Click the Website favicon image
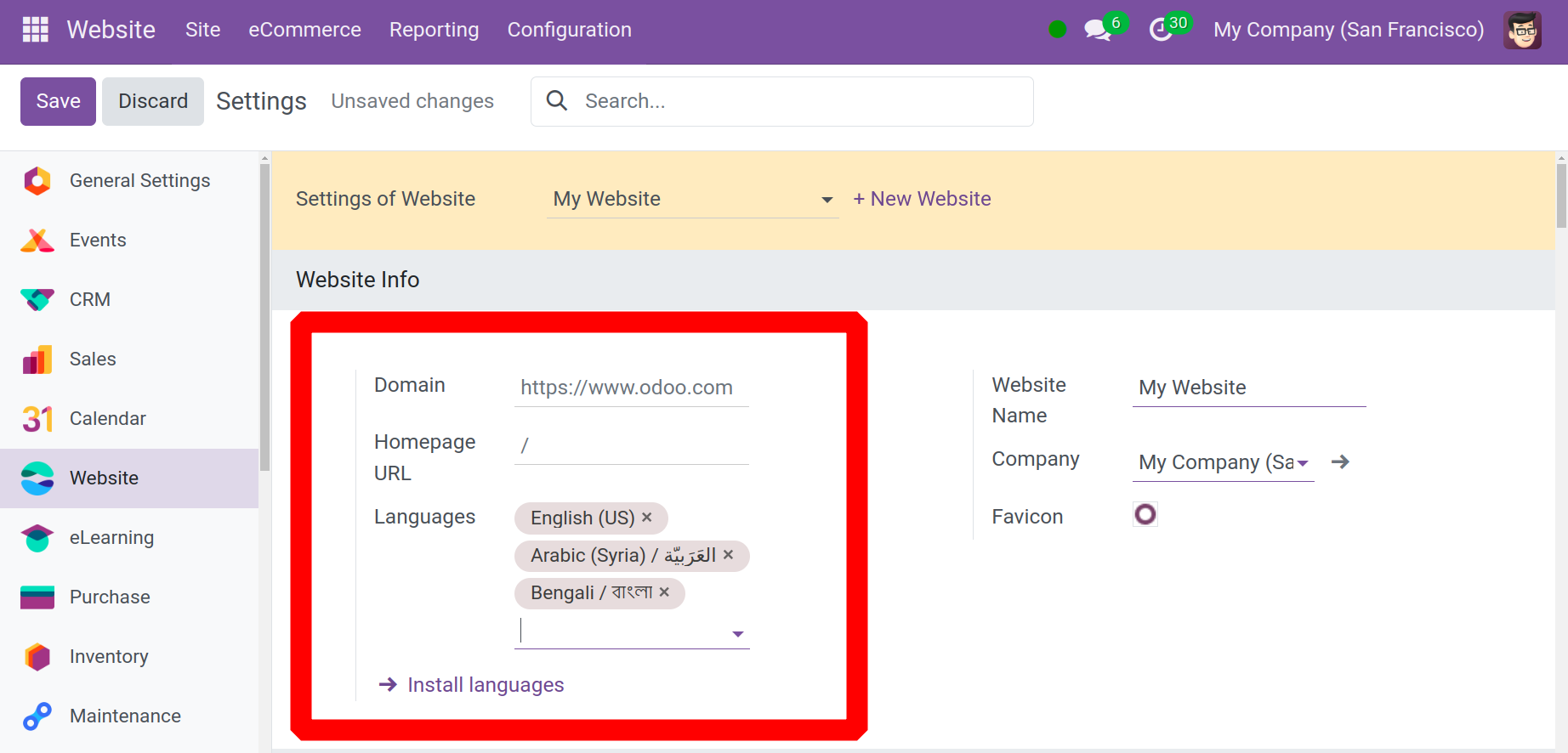Screen dimensions: 1568x753 click(x=1145, y=514)
